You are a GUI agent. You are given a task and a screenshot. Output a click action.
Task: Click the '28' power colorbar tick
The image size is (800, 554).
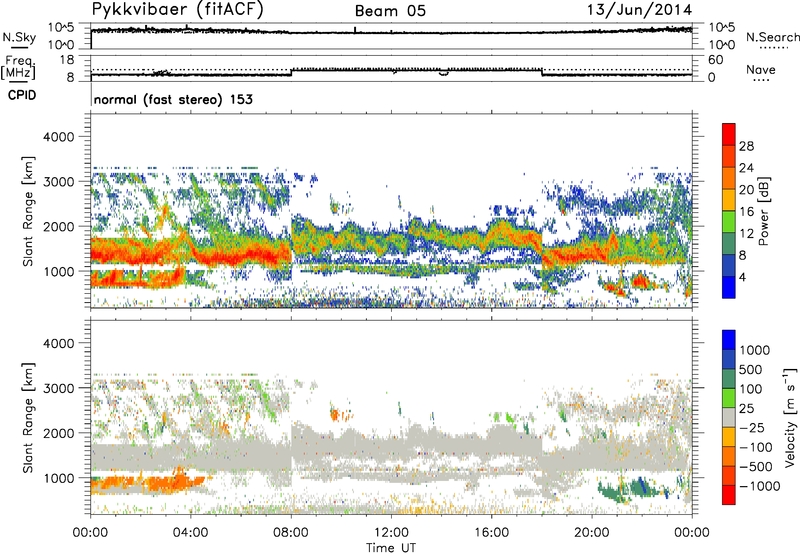[746, 146]
